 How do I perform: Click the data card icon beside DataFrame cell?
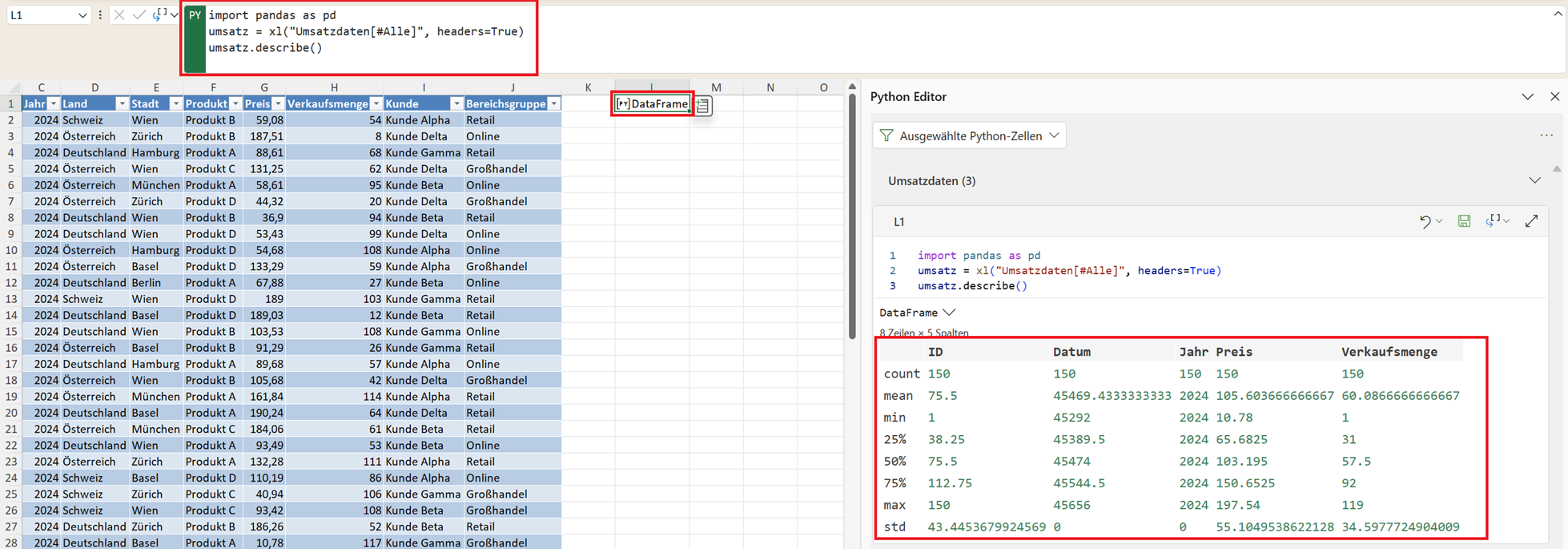702,105
